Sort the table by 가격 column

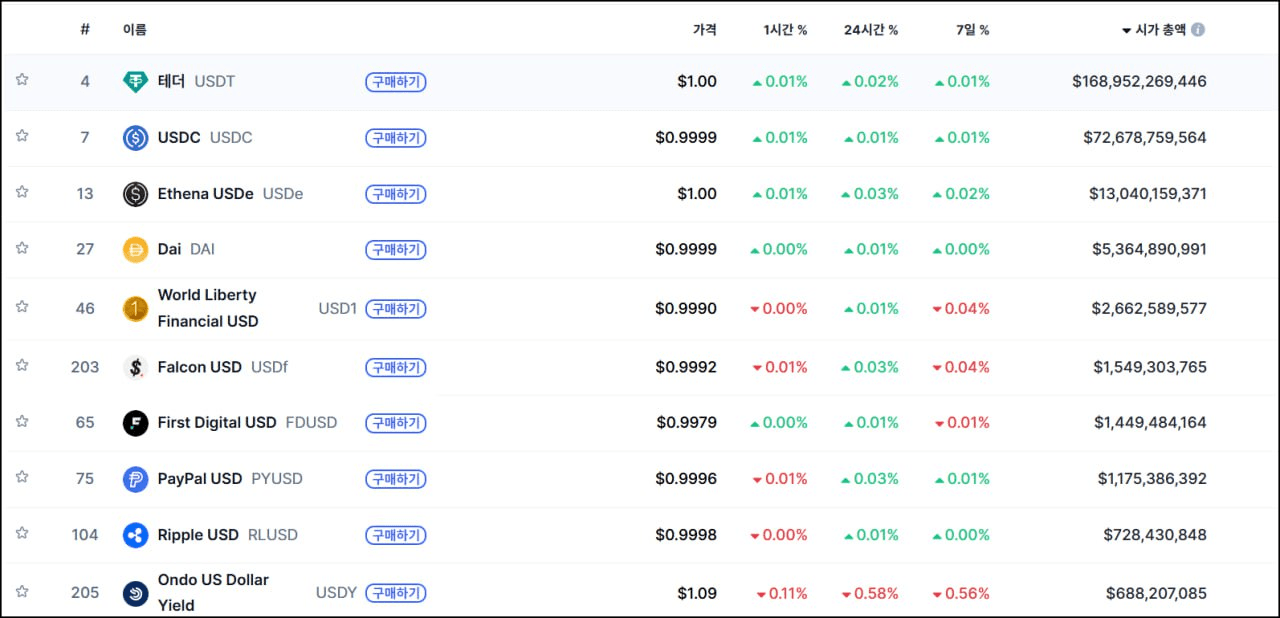(705, 30)
